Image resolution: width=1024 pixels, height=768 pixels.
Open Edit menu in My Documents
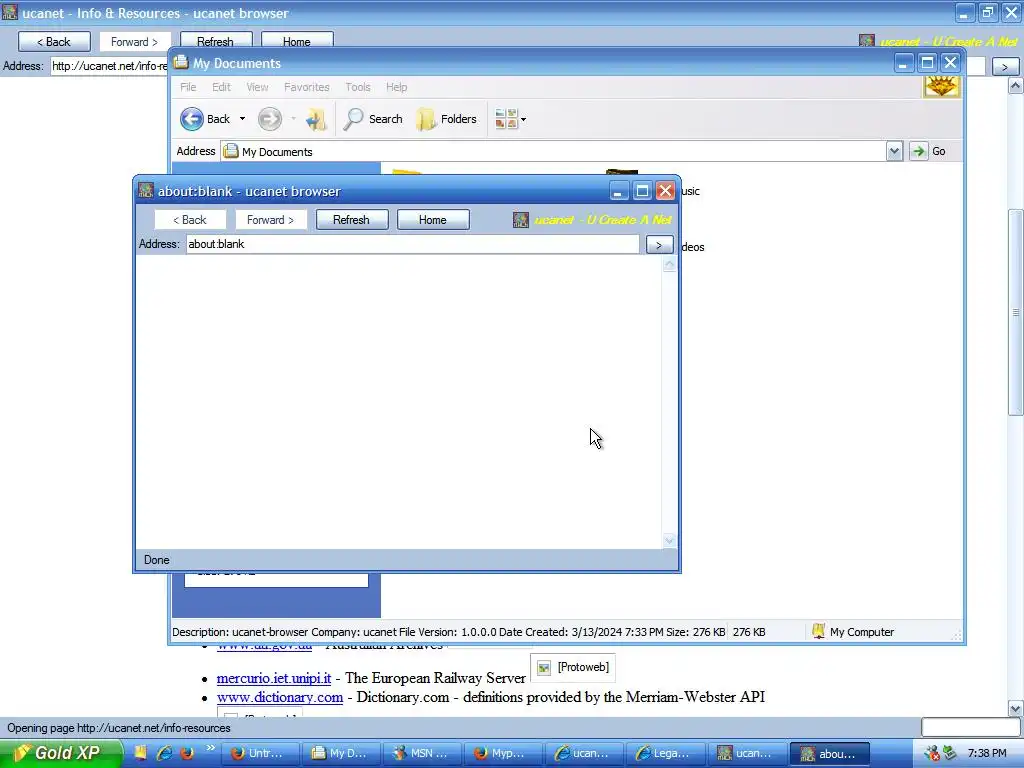[221, 87]
